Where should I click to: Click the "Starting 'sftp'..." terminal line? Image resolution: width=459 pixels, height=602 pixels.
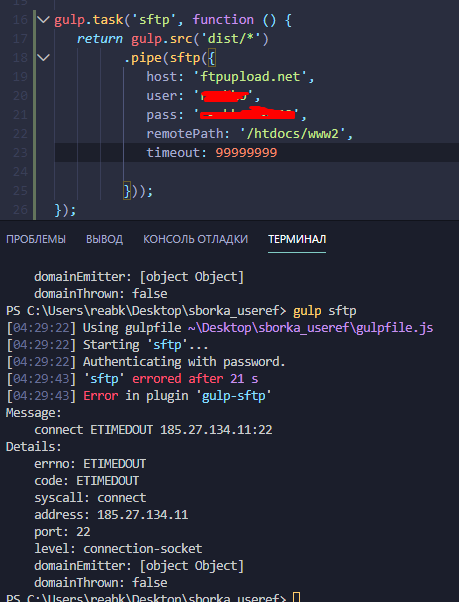146,345
